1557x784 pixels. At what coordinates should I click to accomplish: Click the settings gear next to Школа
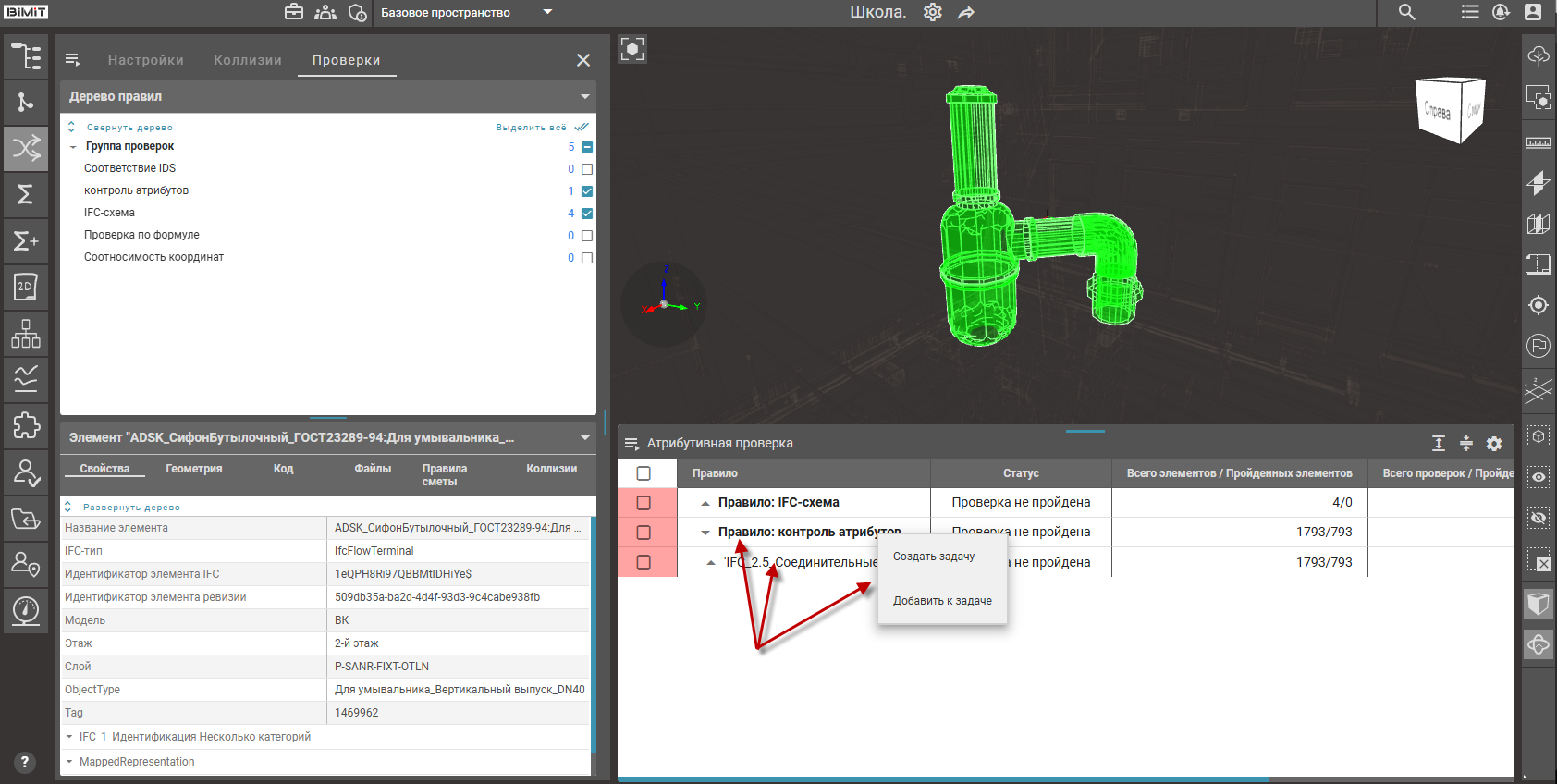(x=932, y=12)
